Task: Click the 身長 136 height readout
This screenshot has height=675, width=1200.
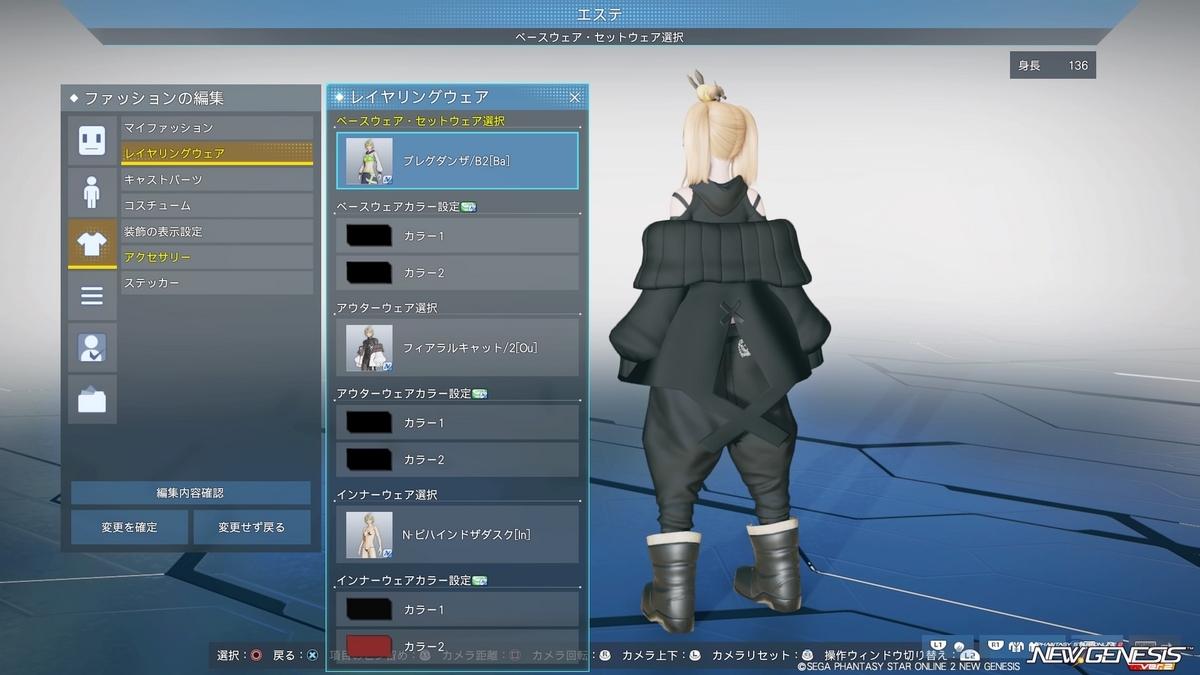Action: [1053, 66]
